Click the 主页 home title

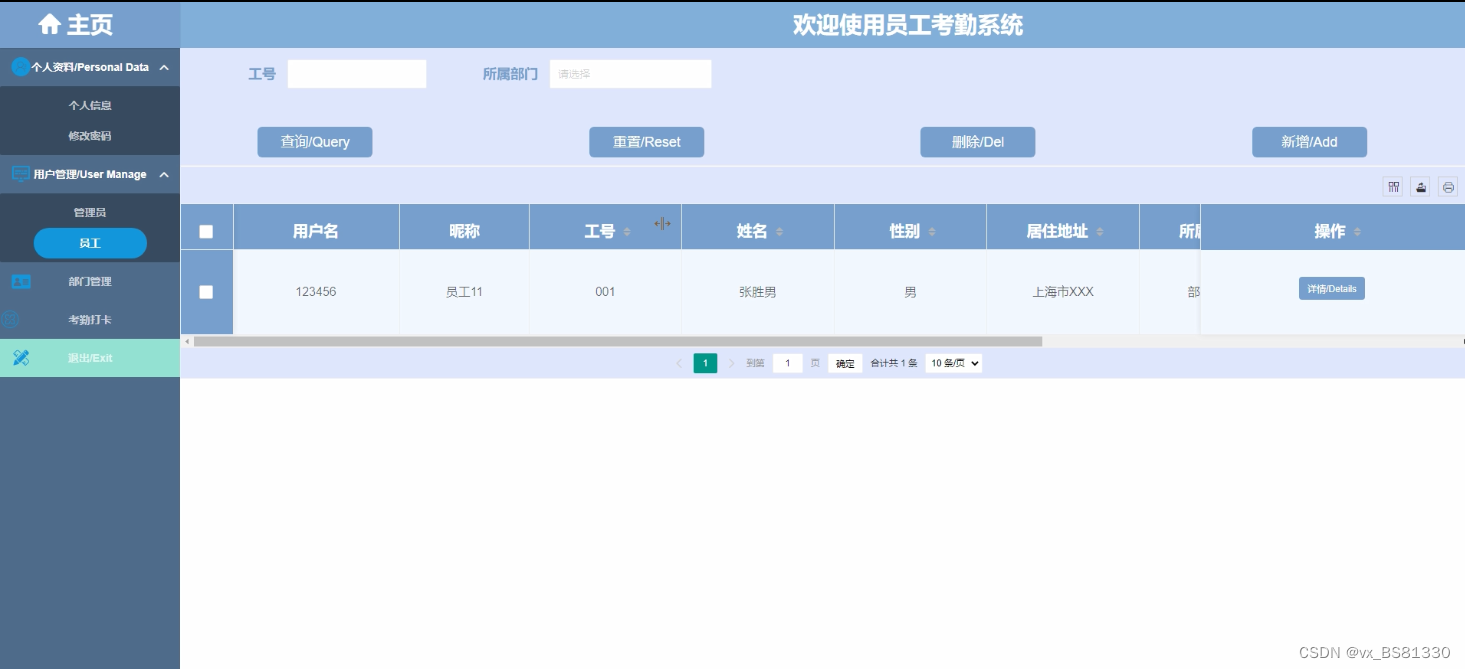pyautogui.click(x=90, y=24)
